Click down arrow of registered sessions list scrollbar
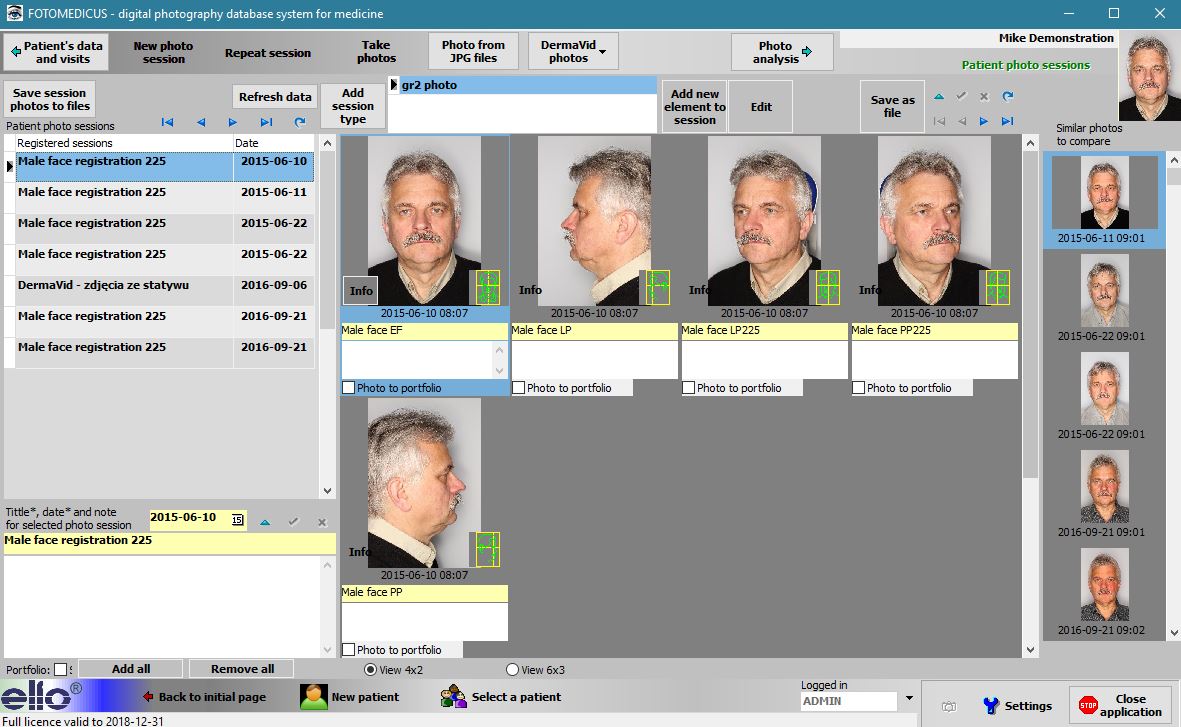The image size is (1181, 727). 327,490
